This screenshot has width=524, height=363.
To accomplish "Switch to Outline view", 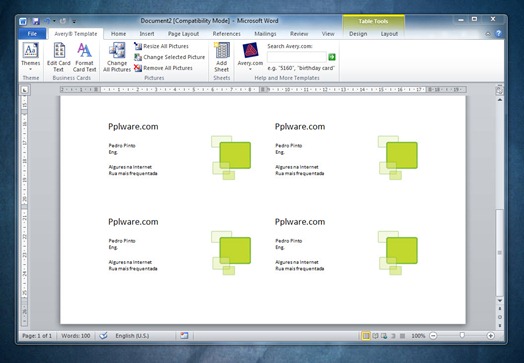I will coord(393,336).
